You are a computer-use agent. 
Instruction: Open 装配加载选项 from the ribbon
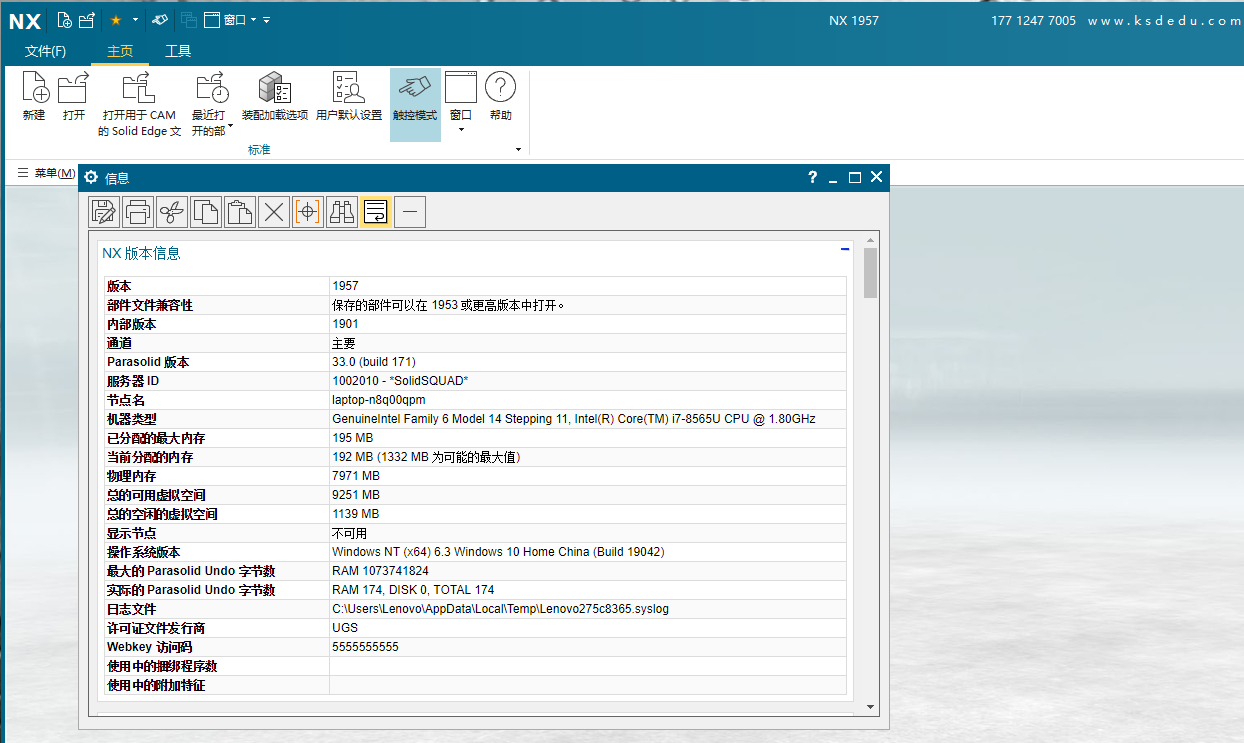275,97
